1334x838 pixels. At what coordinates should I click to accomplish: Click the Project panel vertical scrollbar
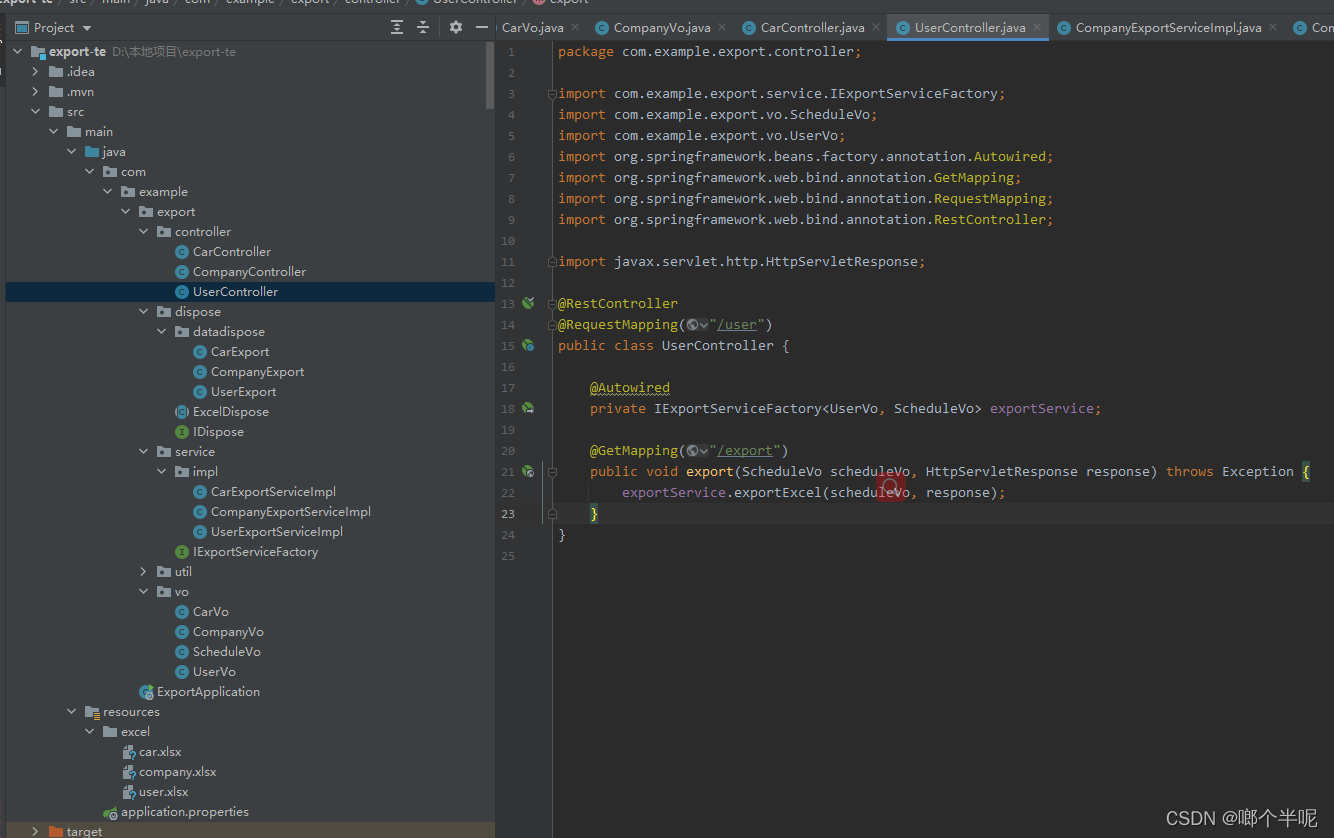click(x=490, y=76)
